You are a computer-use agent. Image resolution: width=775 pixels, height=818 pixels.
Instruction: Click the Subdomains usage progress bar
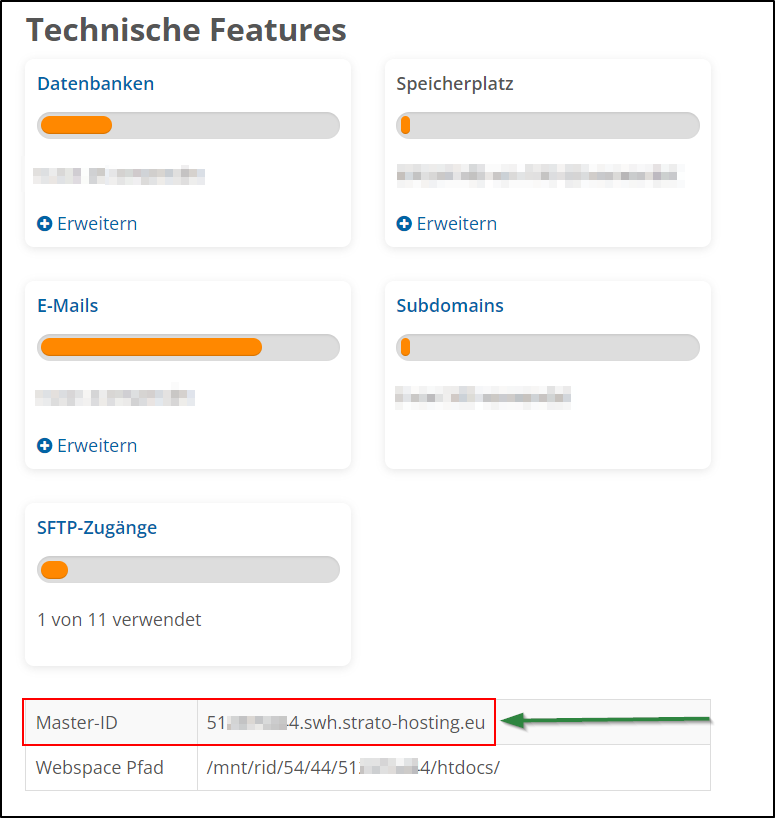coord(548,347)
